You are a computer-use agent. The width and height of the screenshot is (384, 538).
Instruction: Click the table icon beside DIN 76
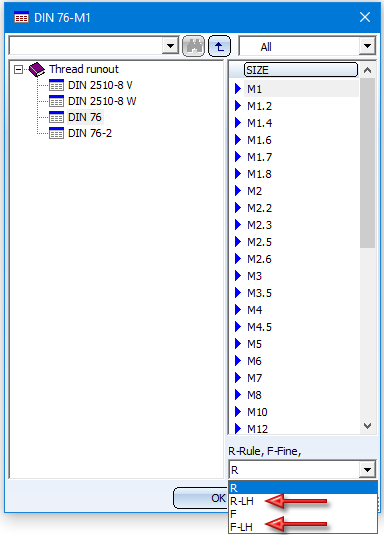point(56,117)
